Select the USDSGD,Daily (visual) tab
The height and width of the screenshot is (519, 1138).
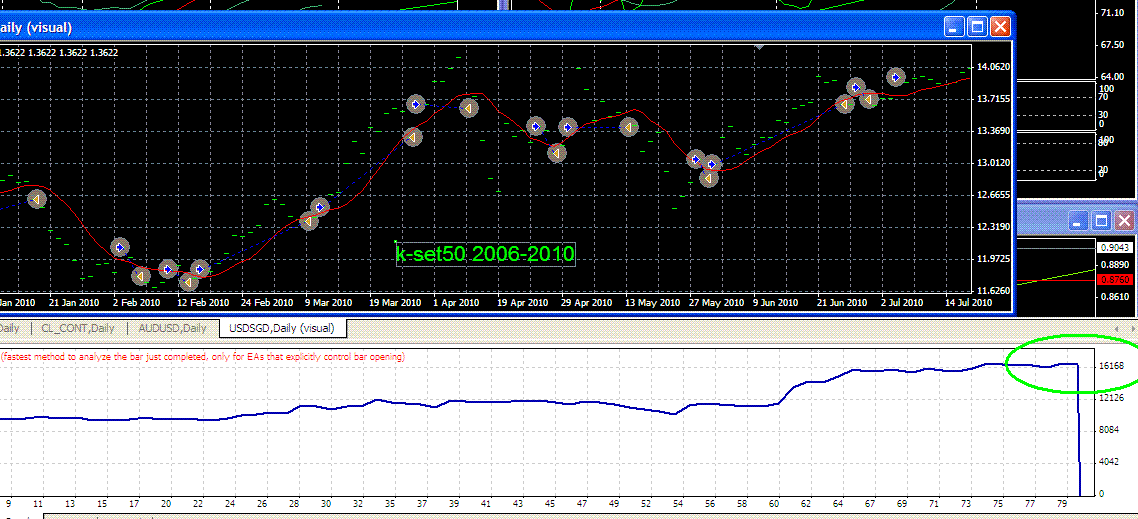tap(282, 328)
